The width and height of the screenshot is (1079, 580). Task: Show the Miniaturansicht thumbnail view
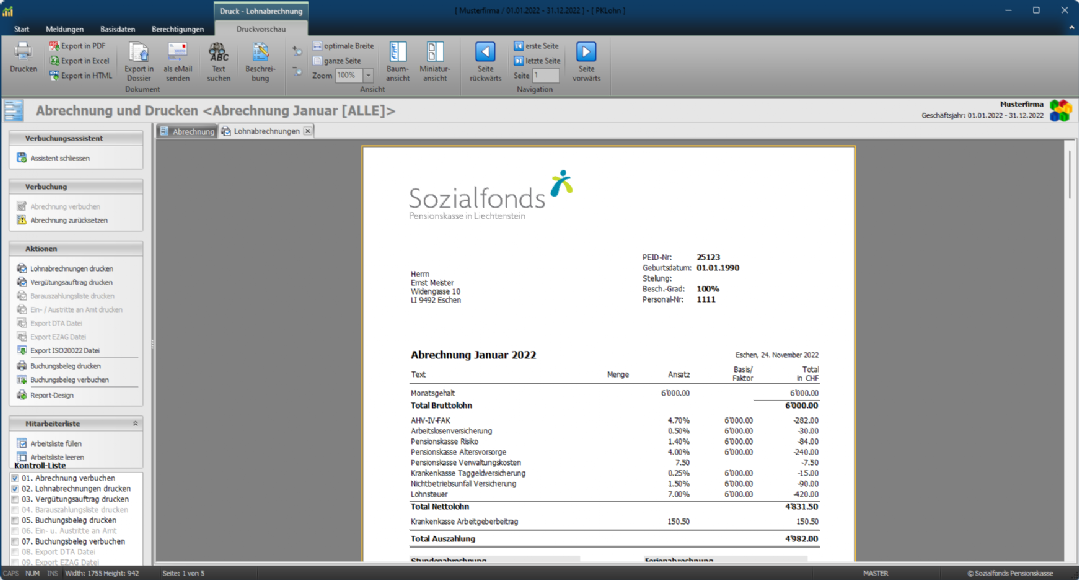point(435,53)
